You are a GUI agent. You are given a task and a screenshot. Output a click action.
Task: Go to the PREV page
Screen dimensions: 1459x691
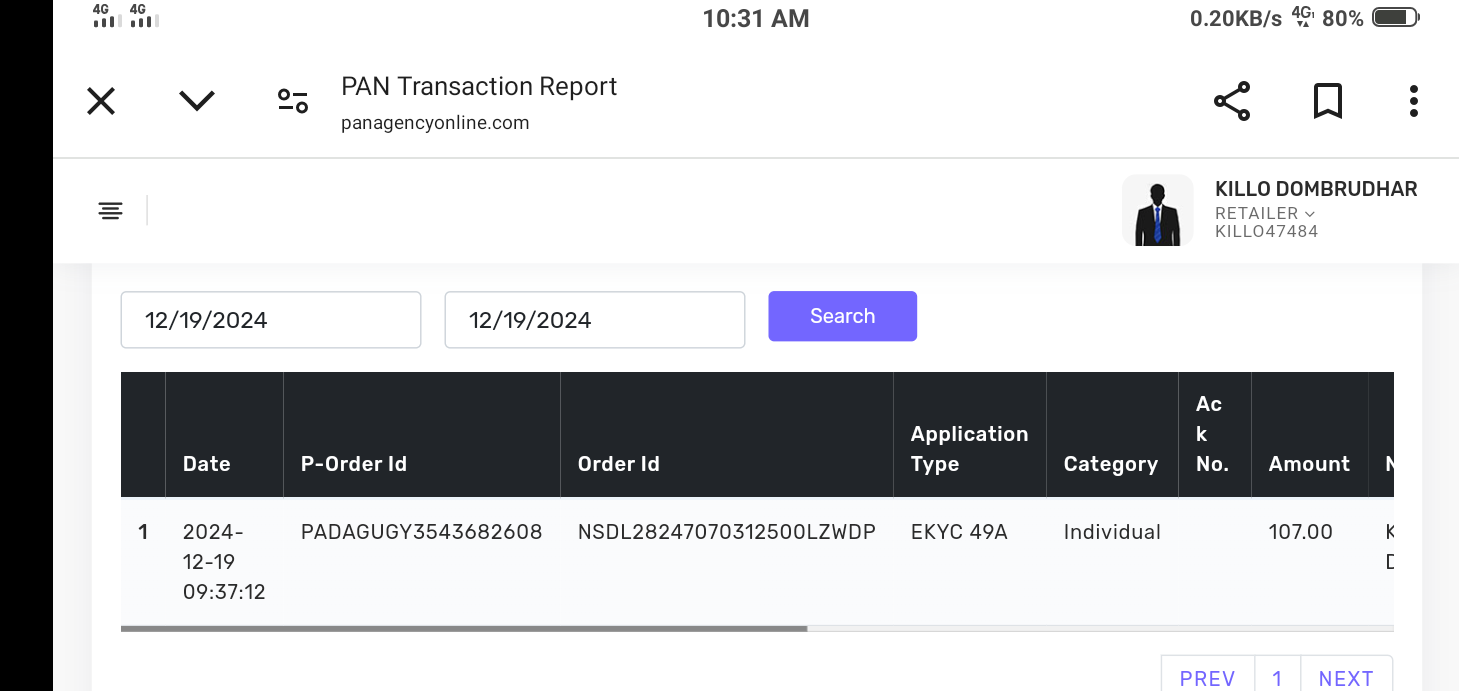click(x=1207, y=678)
